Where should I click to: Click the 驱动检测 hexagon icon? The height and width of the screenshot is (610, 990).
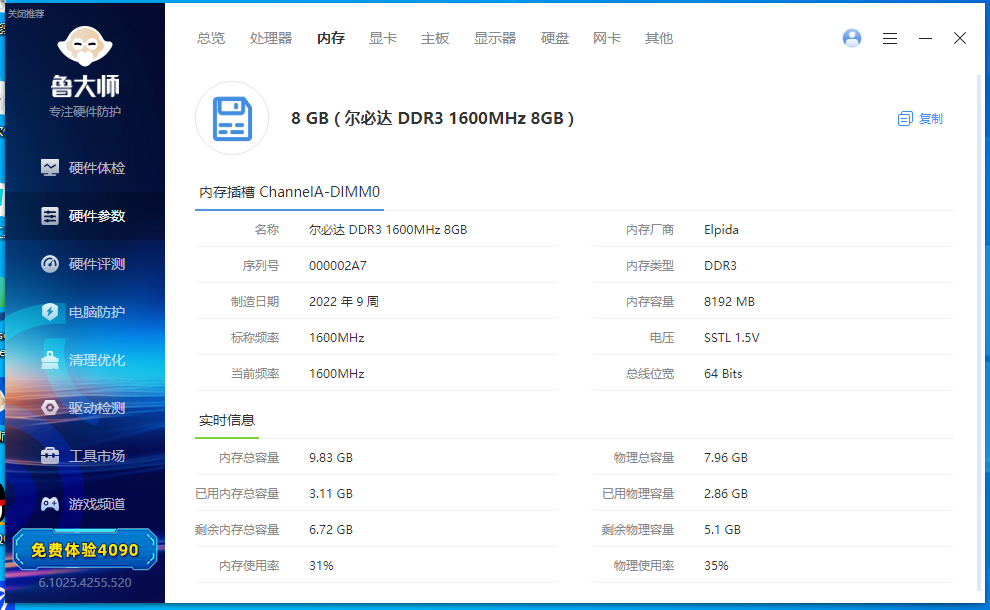(x=50, y=407)
